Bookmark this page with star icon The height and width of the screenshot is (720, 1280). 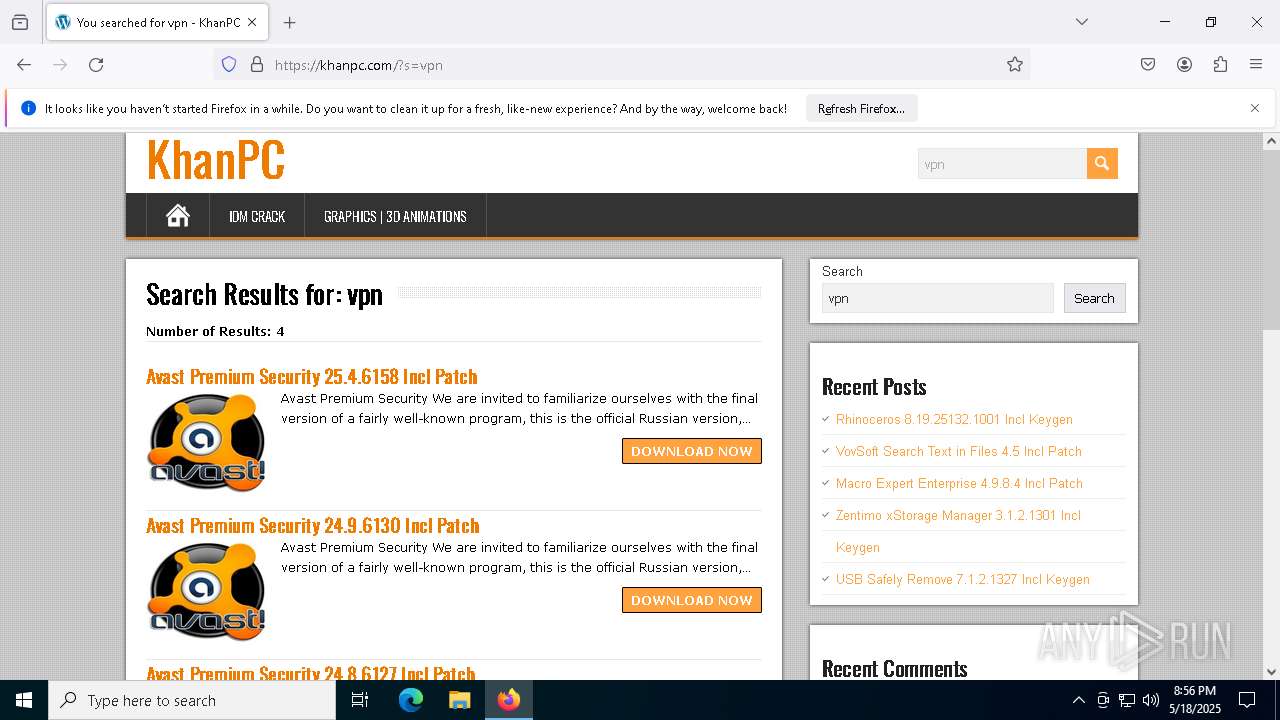tap(1015, 65)
